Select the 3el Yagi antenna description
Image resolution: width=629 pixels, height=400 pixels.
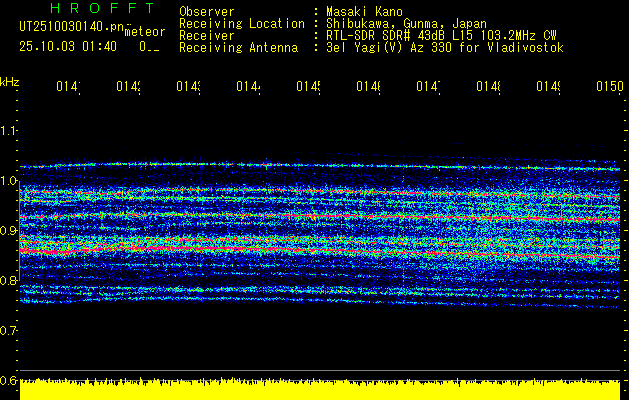[x=445, y=47]
